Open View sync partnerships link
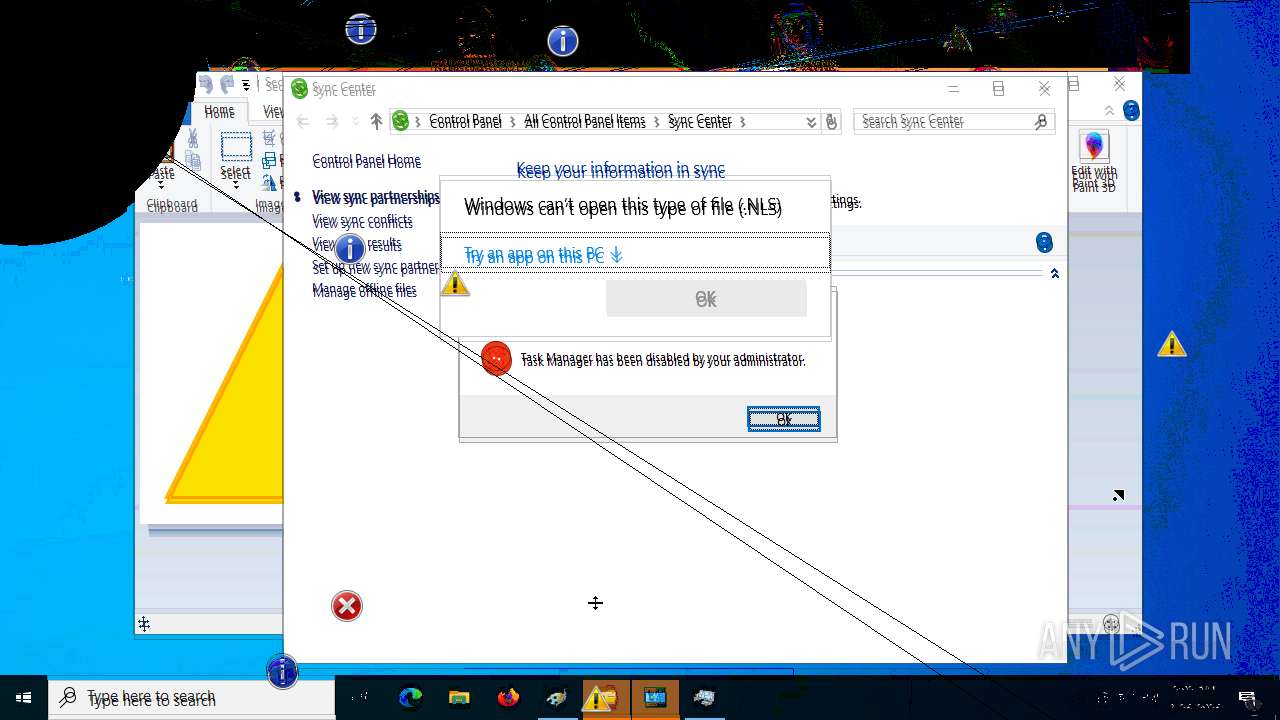Image resolution: width=1280 pixels, height=720 pixels. [x=376, y=198]
